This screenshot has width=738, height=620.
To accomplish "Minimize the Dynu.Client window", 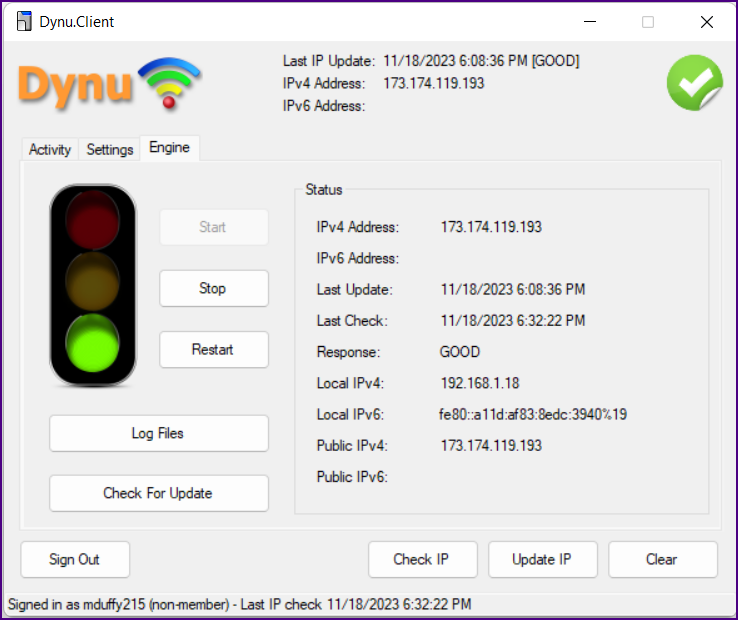I will tap(589, 22).
